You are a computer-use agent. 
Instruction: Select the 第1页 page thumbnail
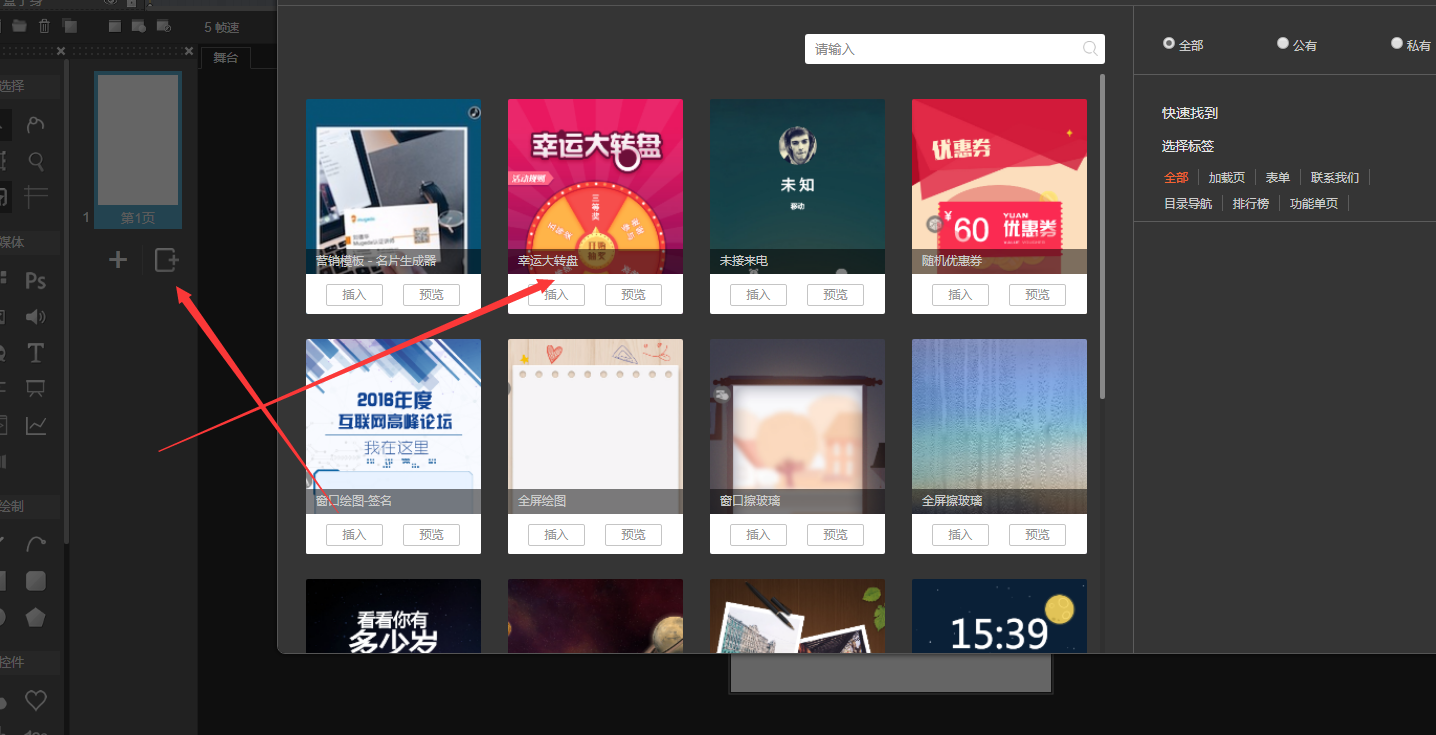click(x=138, y=150)
